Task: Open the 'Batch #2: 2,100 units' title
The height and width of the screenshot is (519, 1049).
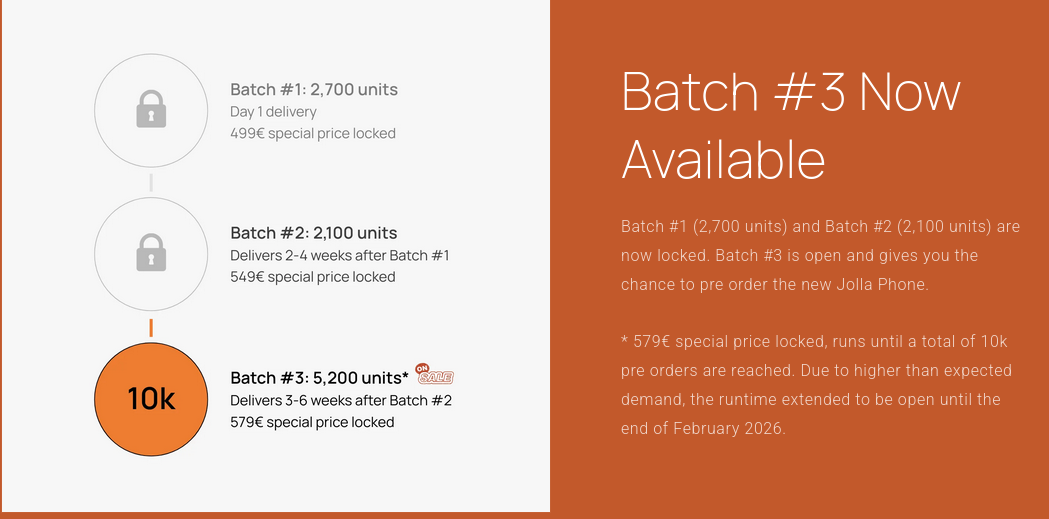Action: coord(314,233)
